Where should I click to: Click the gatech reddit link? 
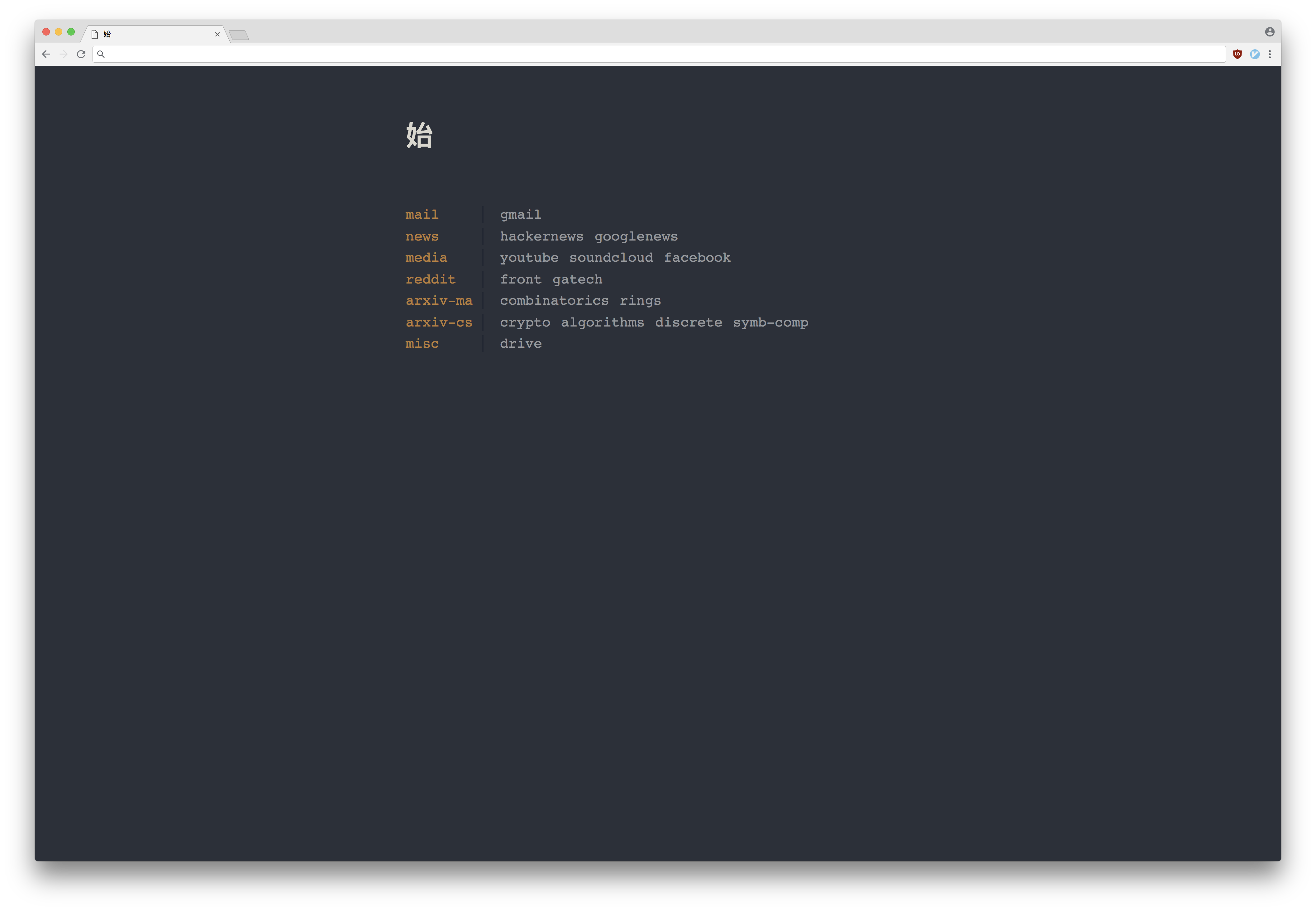click(x=577, y=279)
